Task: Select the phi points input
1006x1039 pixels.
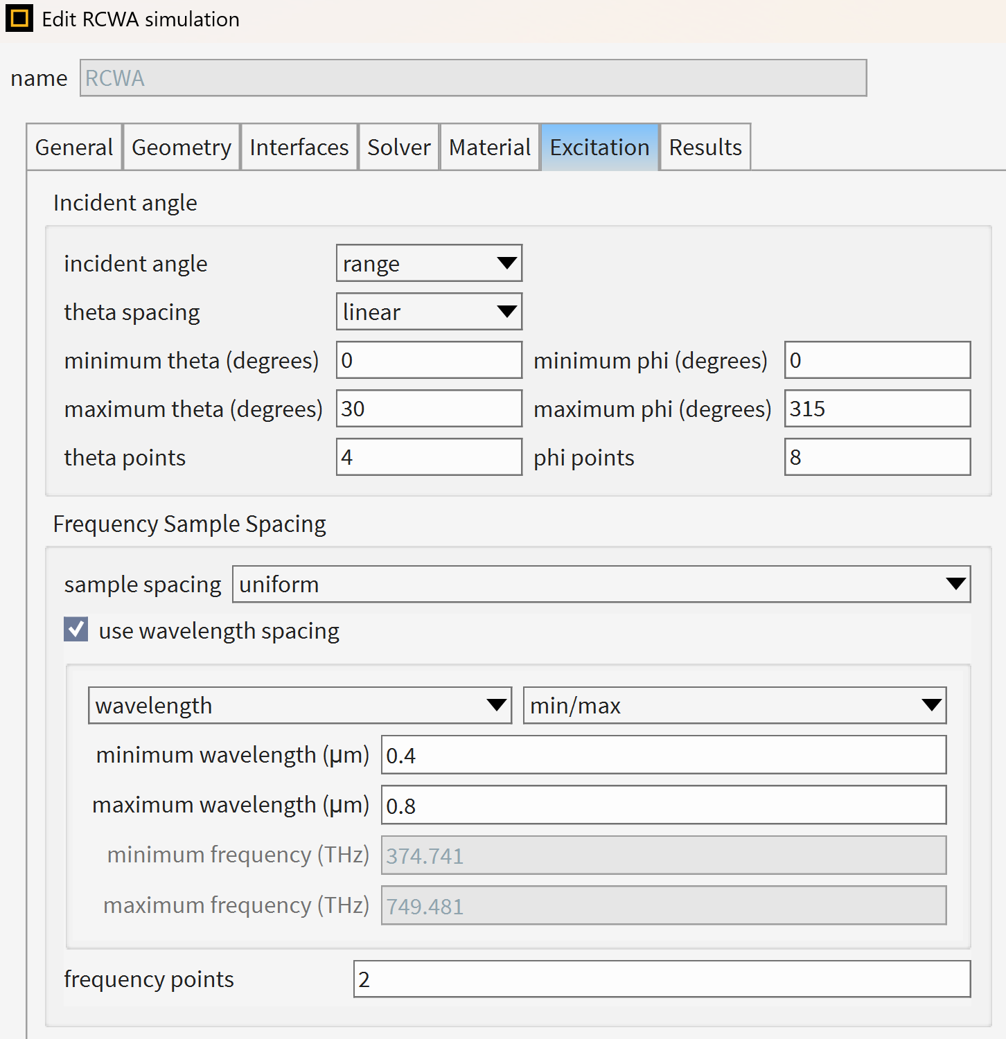Action: pos(877,457)
